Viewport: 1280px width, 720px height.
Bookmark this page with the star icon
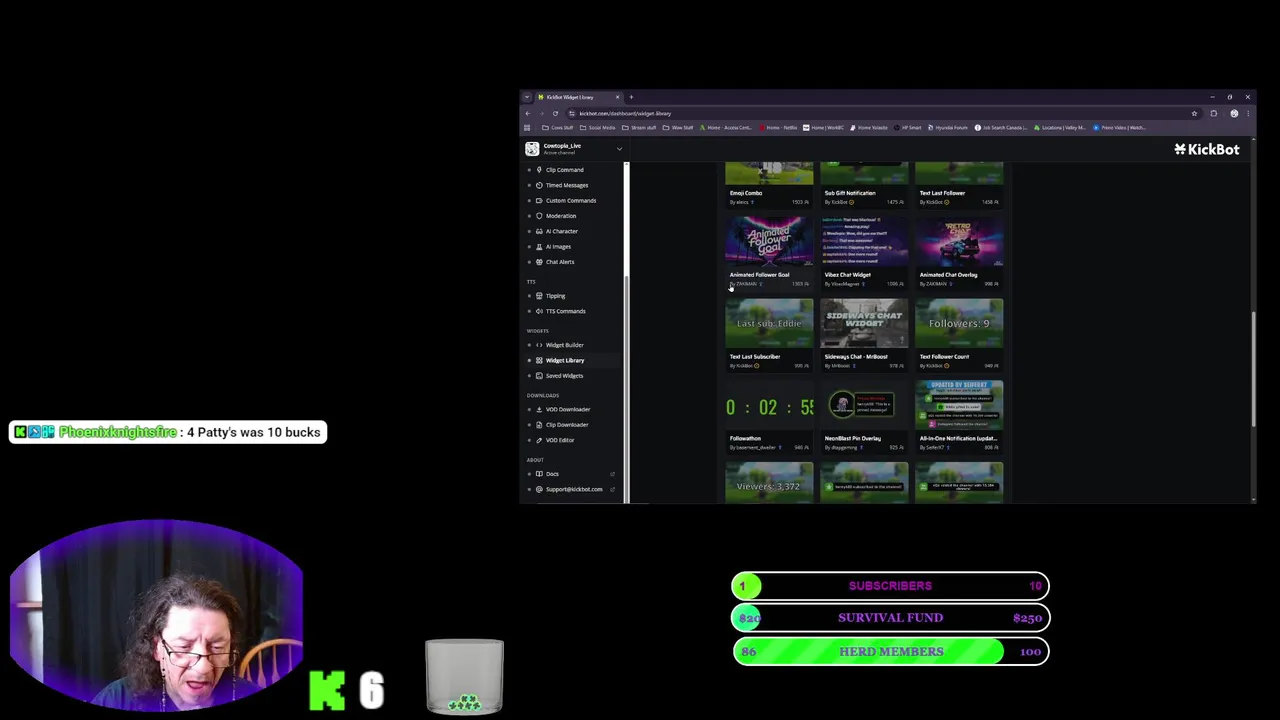(1194, 113)
